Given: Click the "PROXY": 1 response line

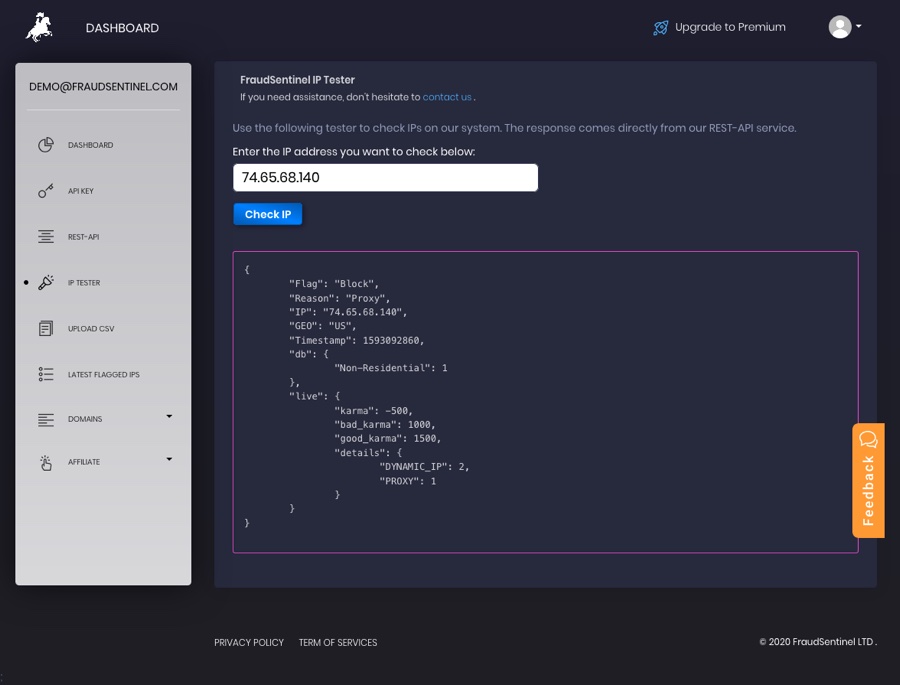Looking at the screenshot, I should point(408,481).
